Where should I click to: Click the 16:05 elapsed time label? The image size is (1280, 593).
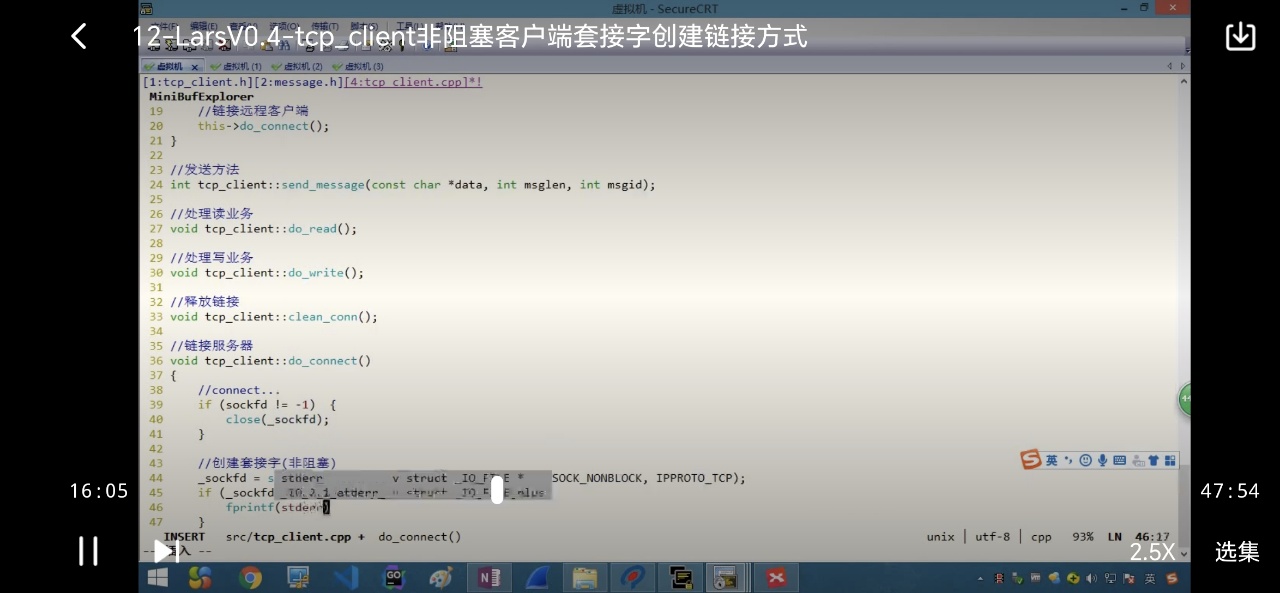(99, 491)
